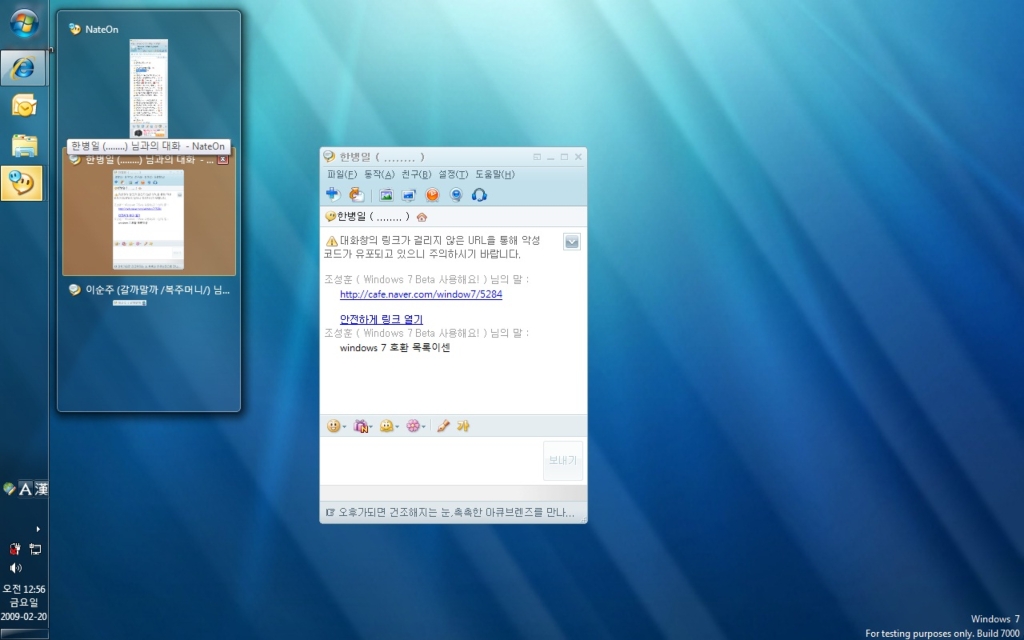Open the pink flower dropdown
The image size is (1024, 640).
415,426
